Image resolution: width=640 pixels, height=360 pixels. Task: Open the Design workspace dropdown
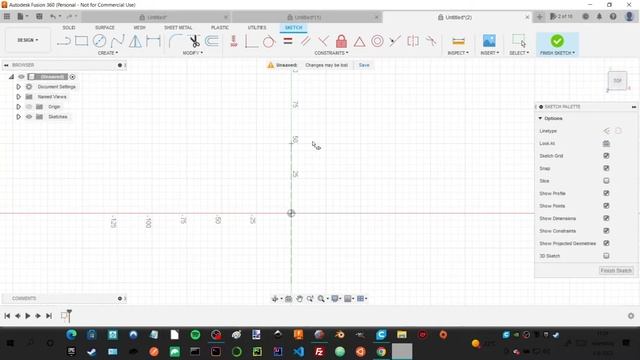pyautogui.click(x=27, y=40)
